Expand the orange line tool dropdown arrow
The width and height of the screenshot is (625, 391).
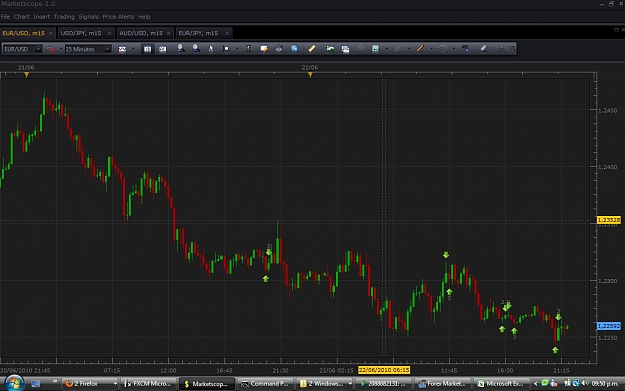(431, 49)
